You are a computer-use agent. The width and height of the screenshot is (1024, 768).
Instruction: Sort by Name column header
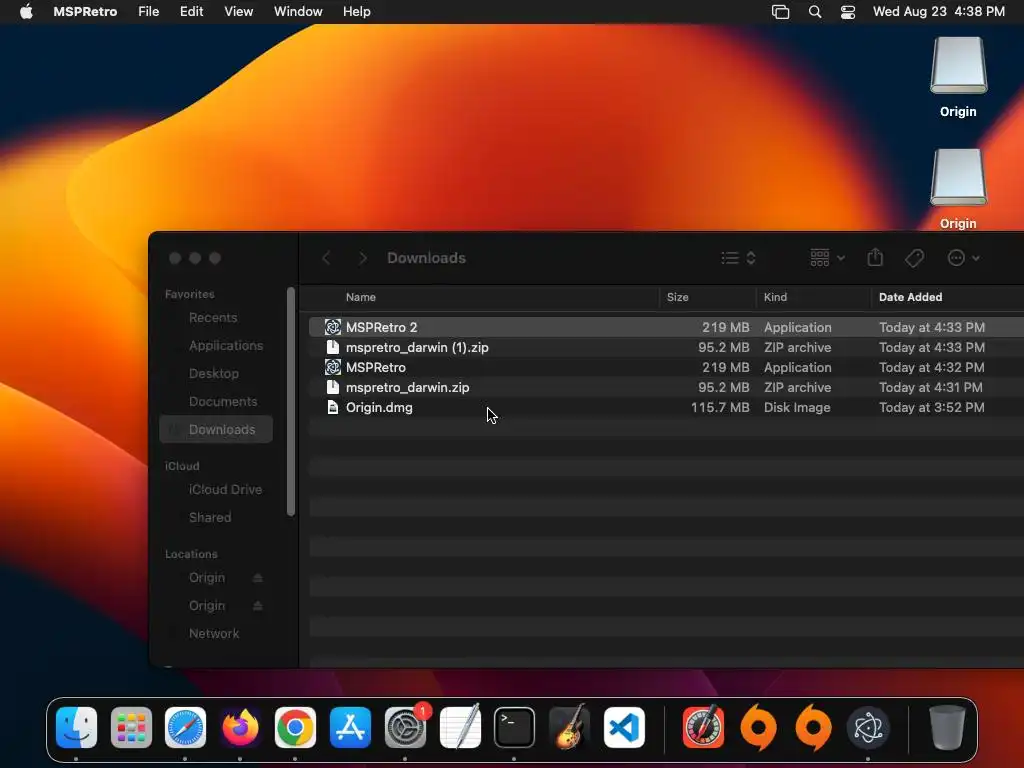[360, 297]
